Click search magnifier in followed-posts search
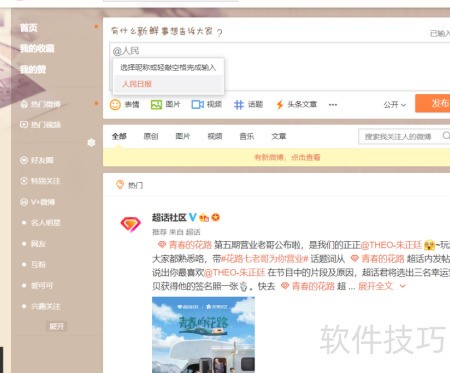Screen dimensions: 450x373 tap(446, 136)
